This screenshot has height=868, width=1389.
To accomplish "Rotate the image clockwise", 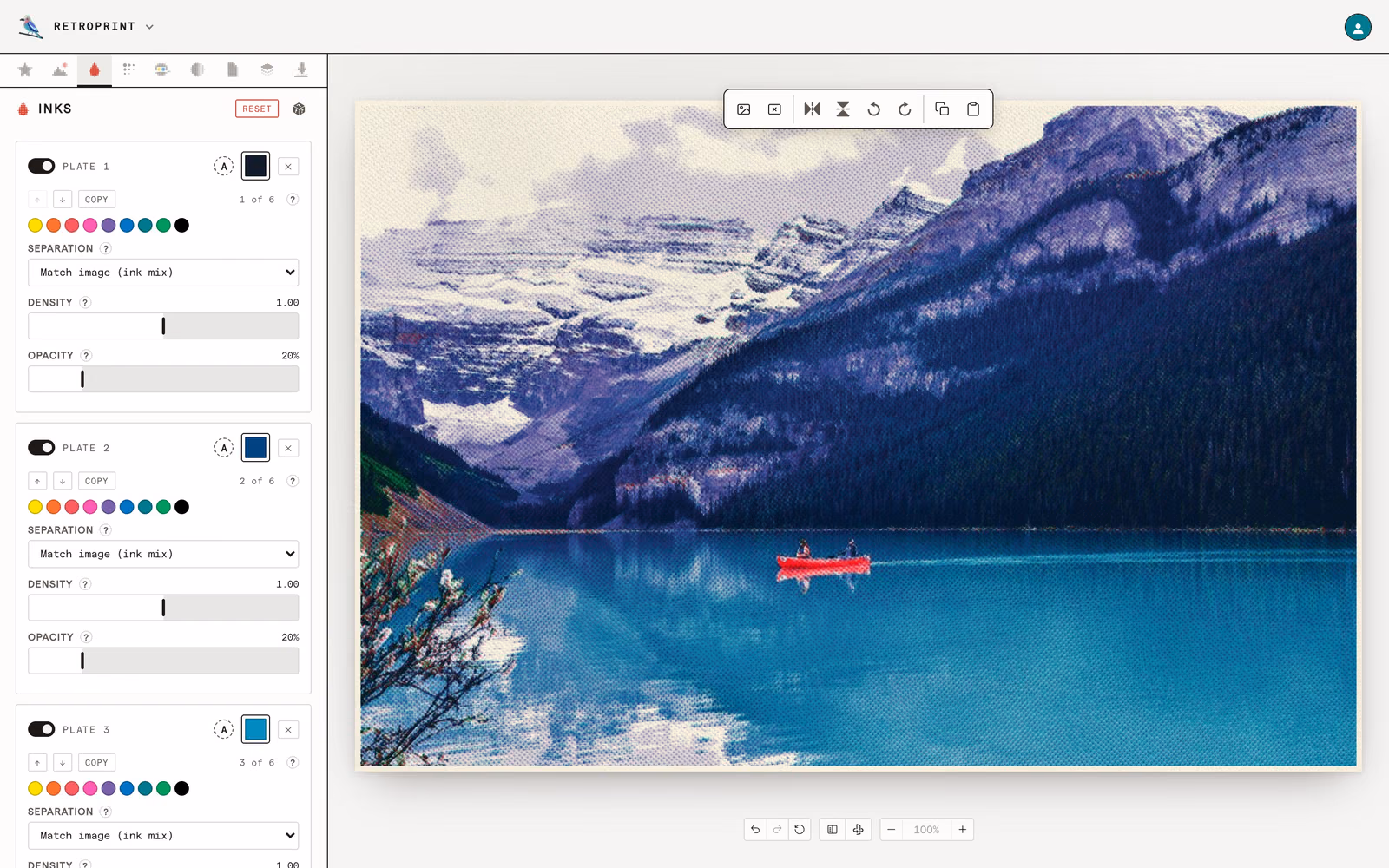I will (905, 109).
